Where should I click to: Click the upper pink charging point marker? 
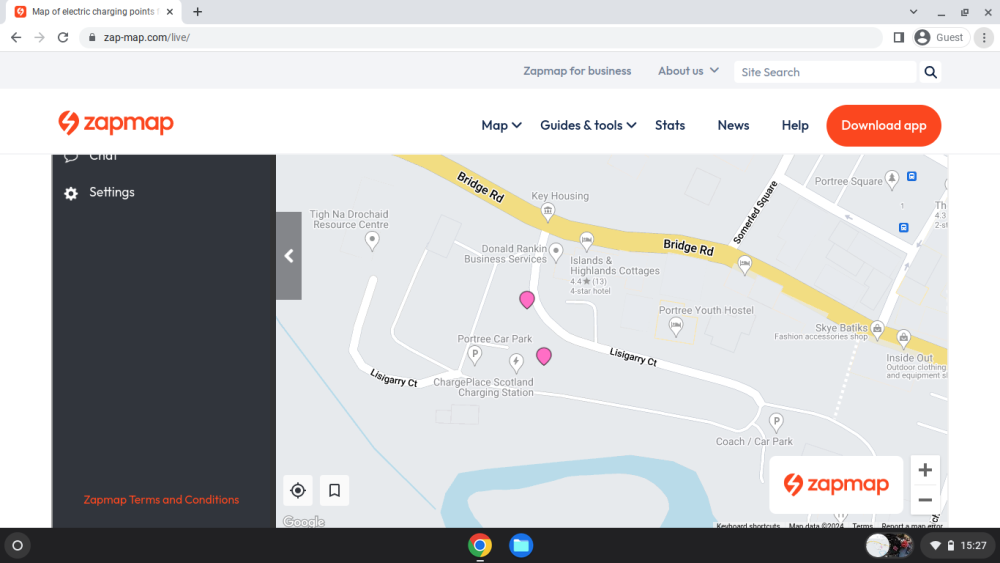coord(527,300)
